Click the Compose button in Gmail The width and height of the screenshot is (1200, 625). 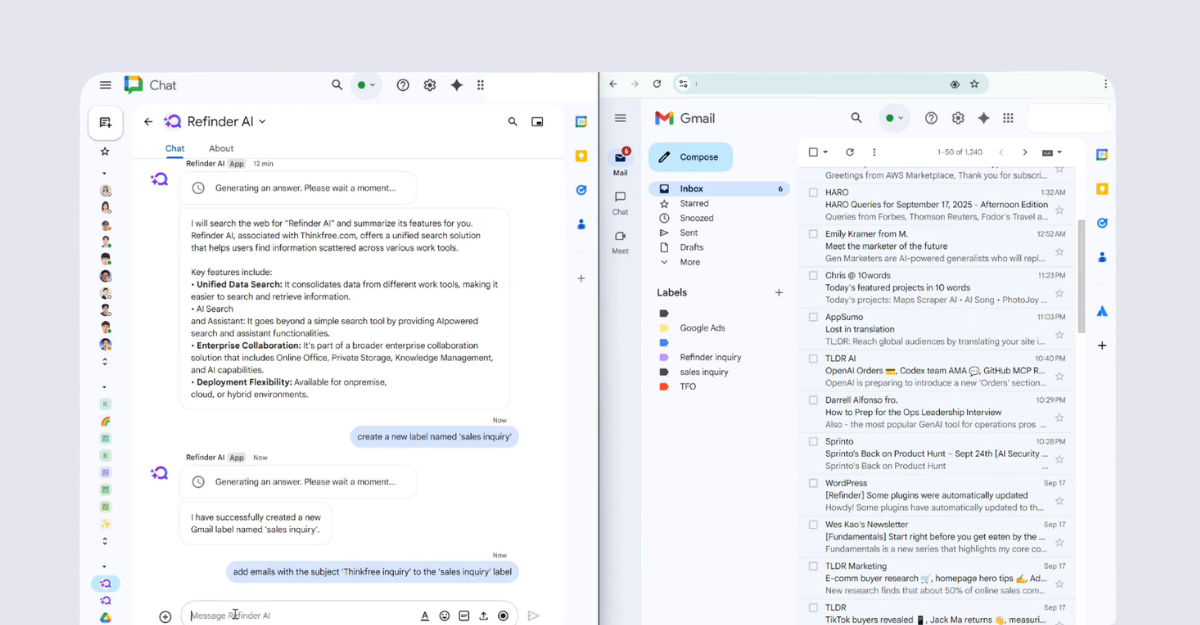tap(690, 157)
